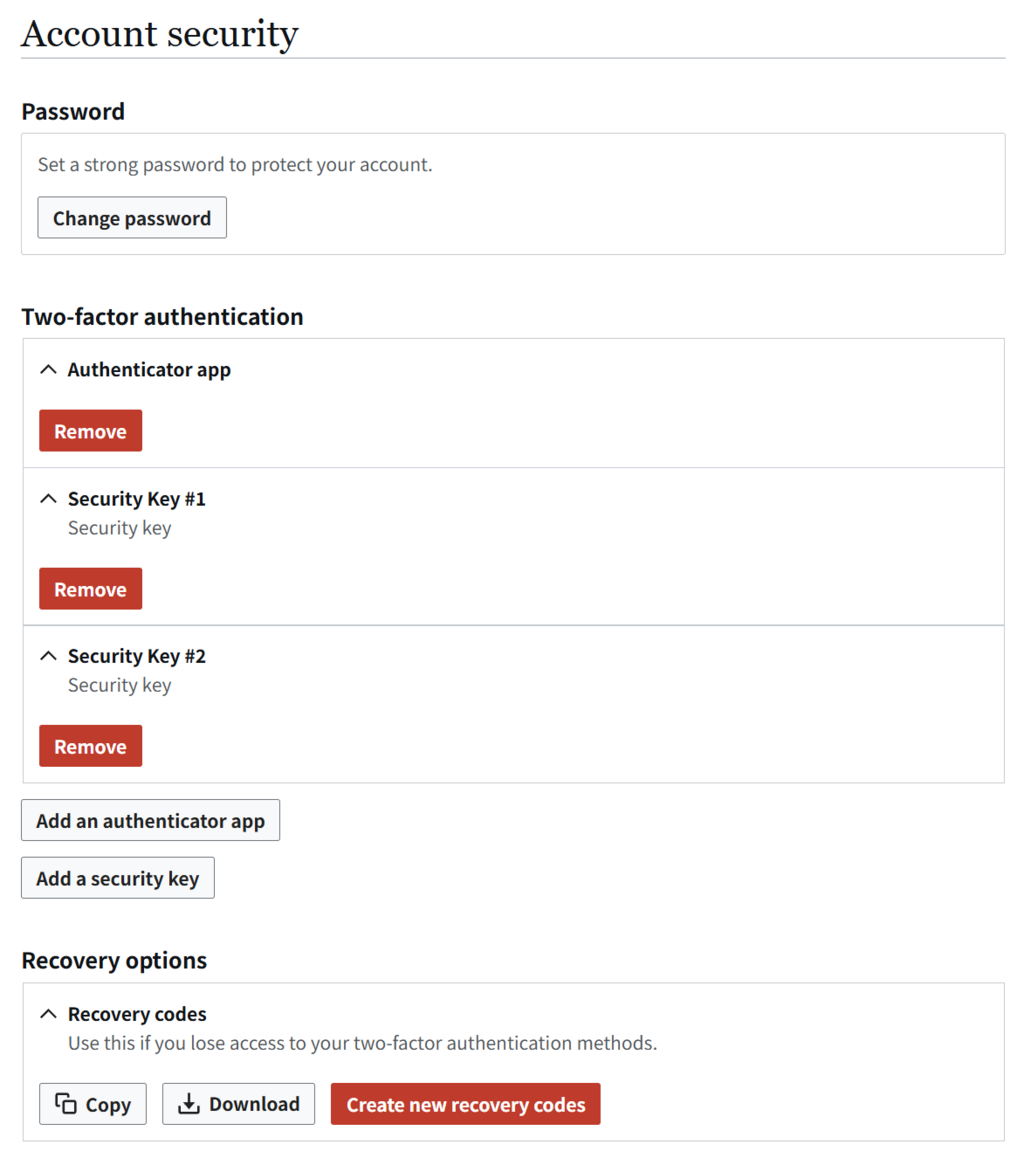The height and width of the screenshot is (1165, 1024).
Task: Click the Authenticator app heading
Action: (149, 370)
